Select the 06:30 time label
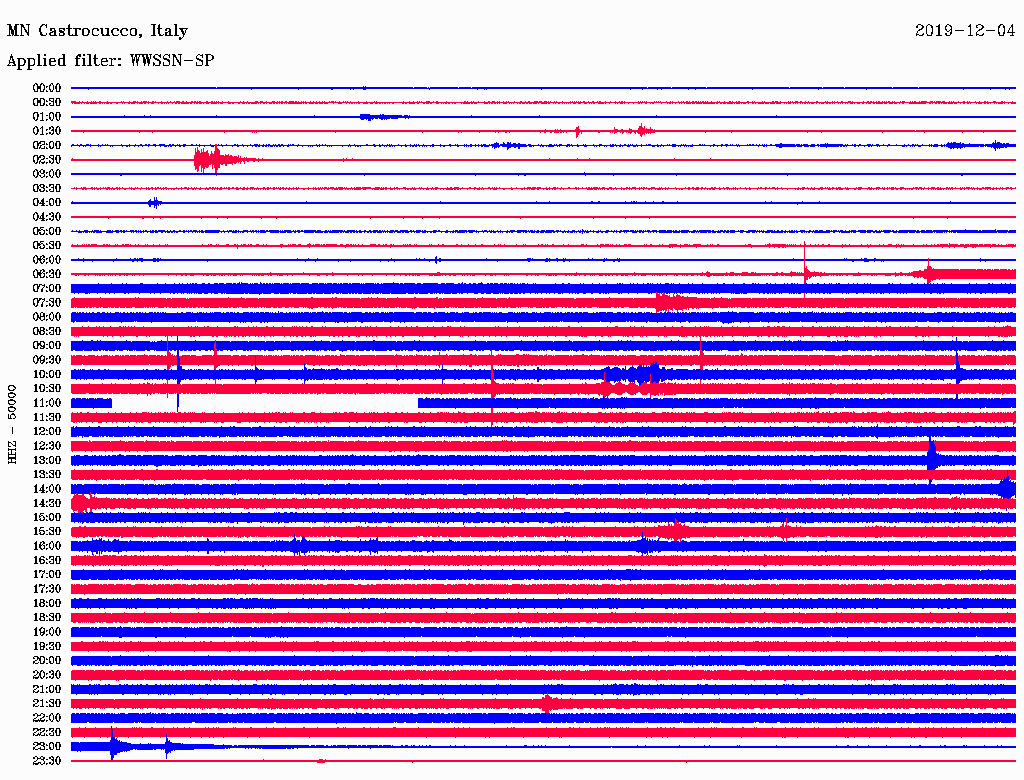 click(x=47, y=274)
